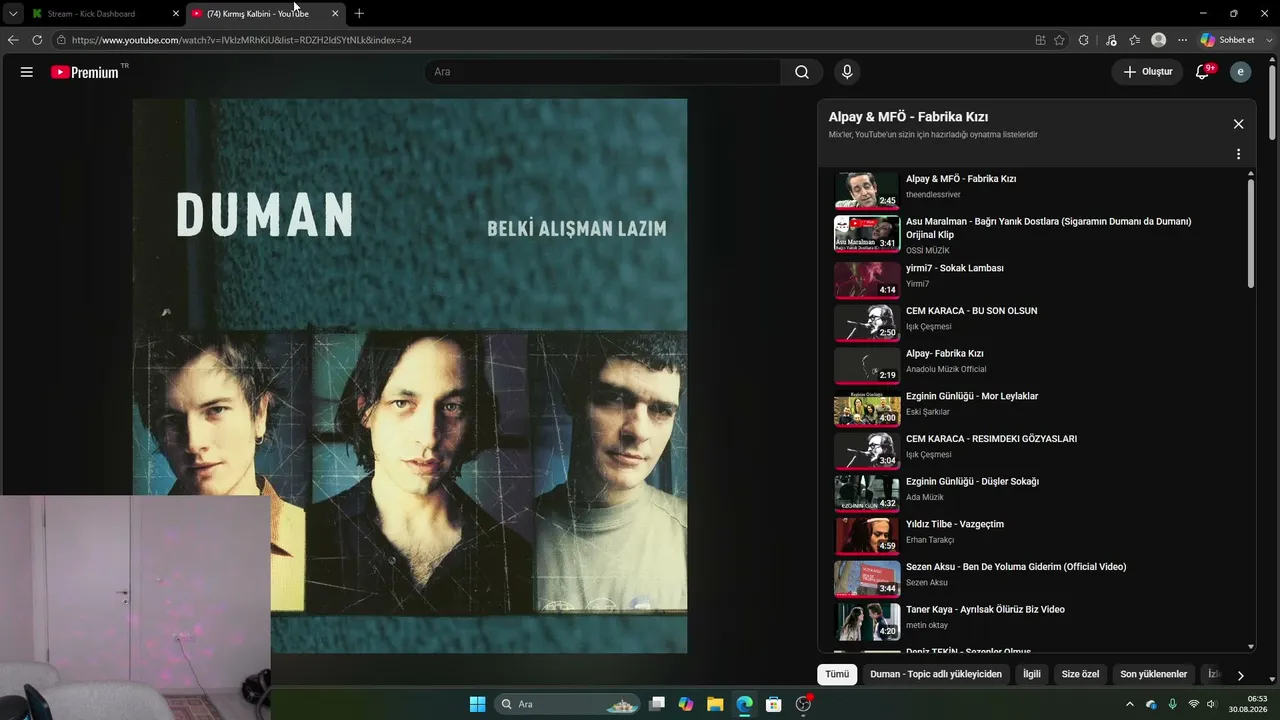Click the browser address bar URL
Image resolution: width=1280 pixels, height=720 pixels.
tap(242, 40)
